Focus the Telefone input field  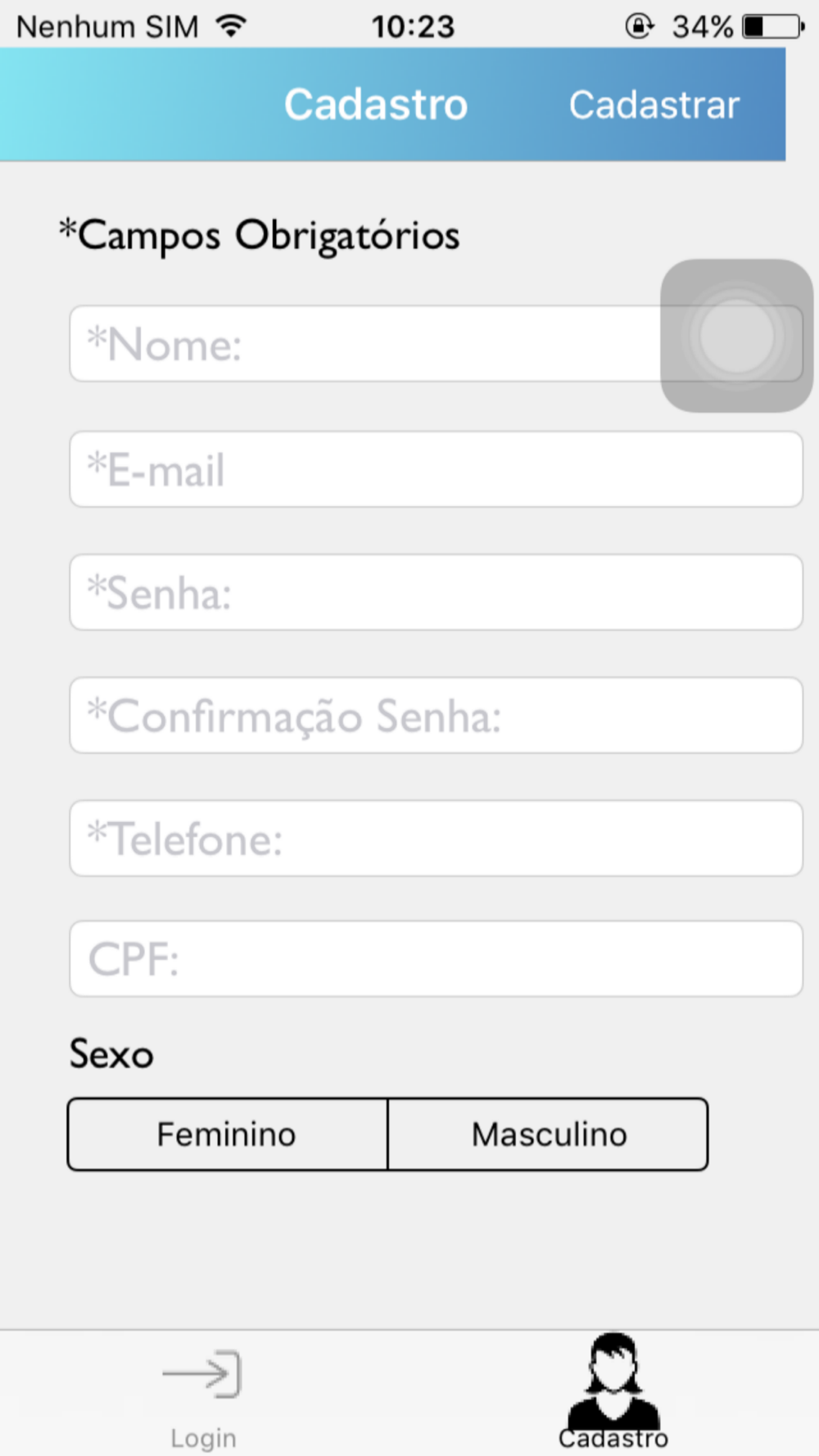coord(436,839)
